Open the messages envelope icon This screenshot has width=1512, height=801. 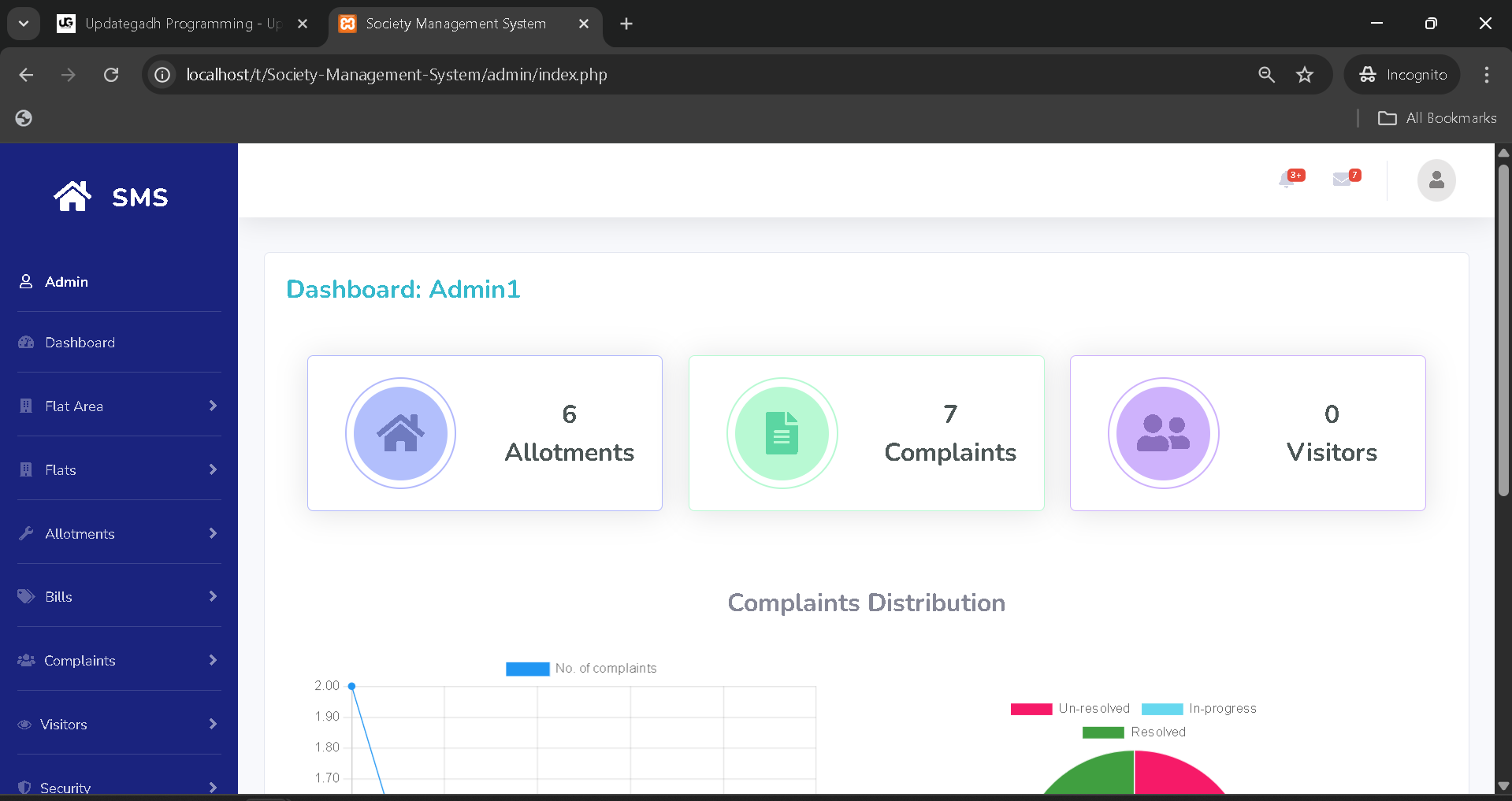pyautogui.click(x=1342, y=180)
